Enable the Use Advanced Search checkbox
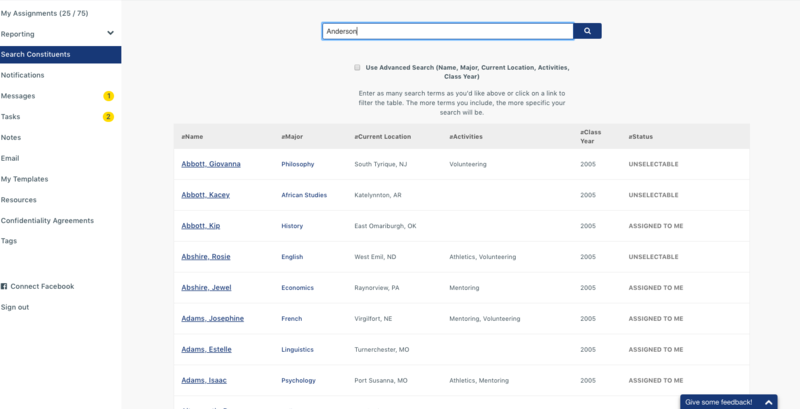Screen dimensions: 800x409 point(357,68)
